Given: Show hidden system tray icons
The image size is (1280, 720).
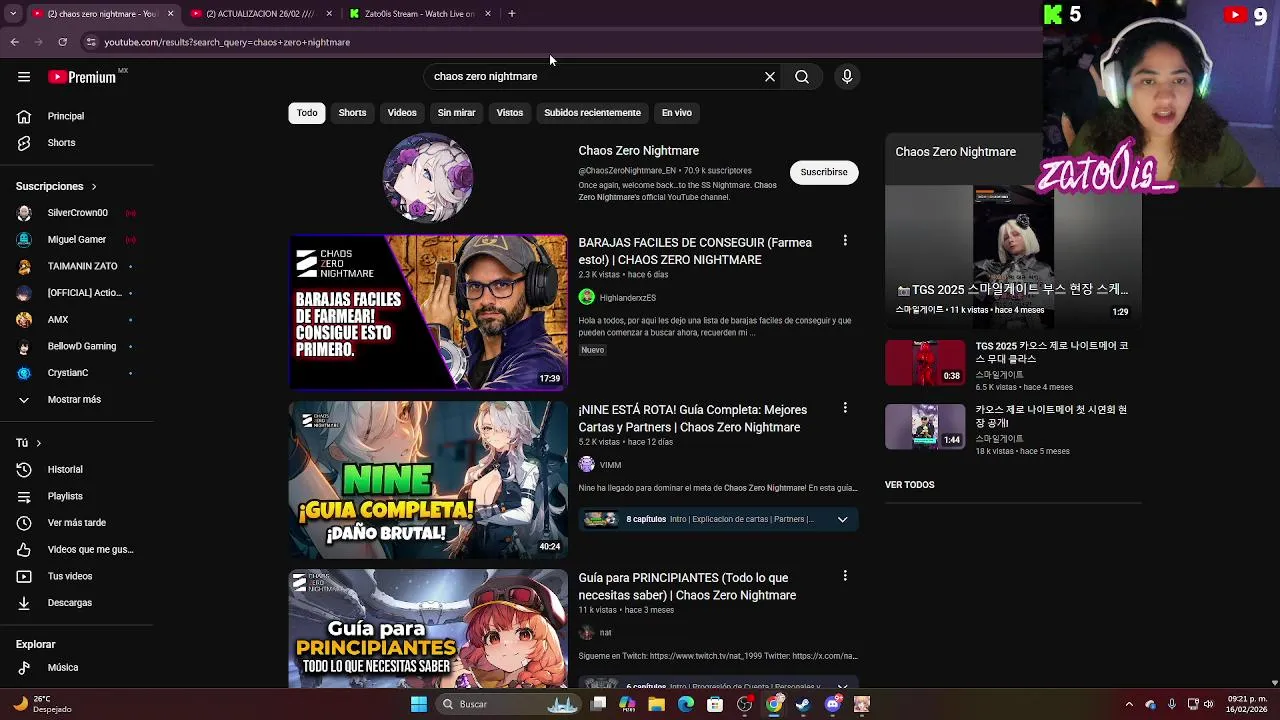Looking at the screenshot, I should (1129, 704).
